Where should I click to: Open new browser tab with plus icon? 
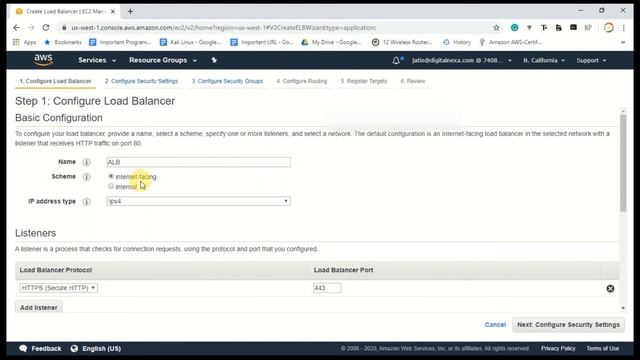pos(130,11)
